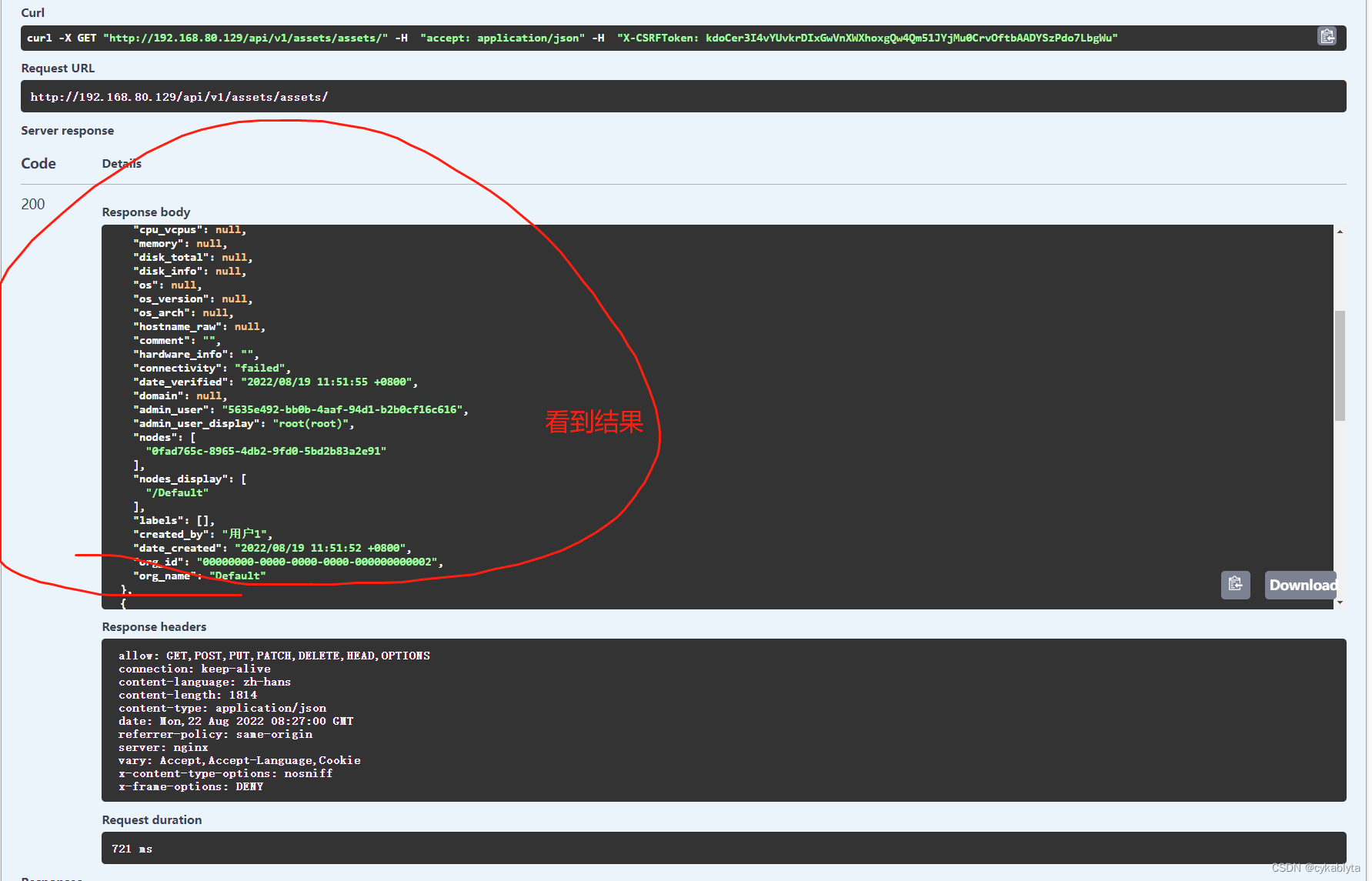Click the Request URL value text
1372x881 pixels.
point(179,97)
